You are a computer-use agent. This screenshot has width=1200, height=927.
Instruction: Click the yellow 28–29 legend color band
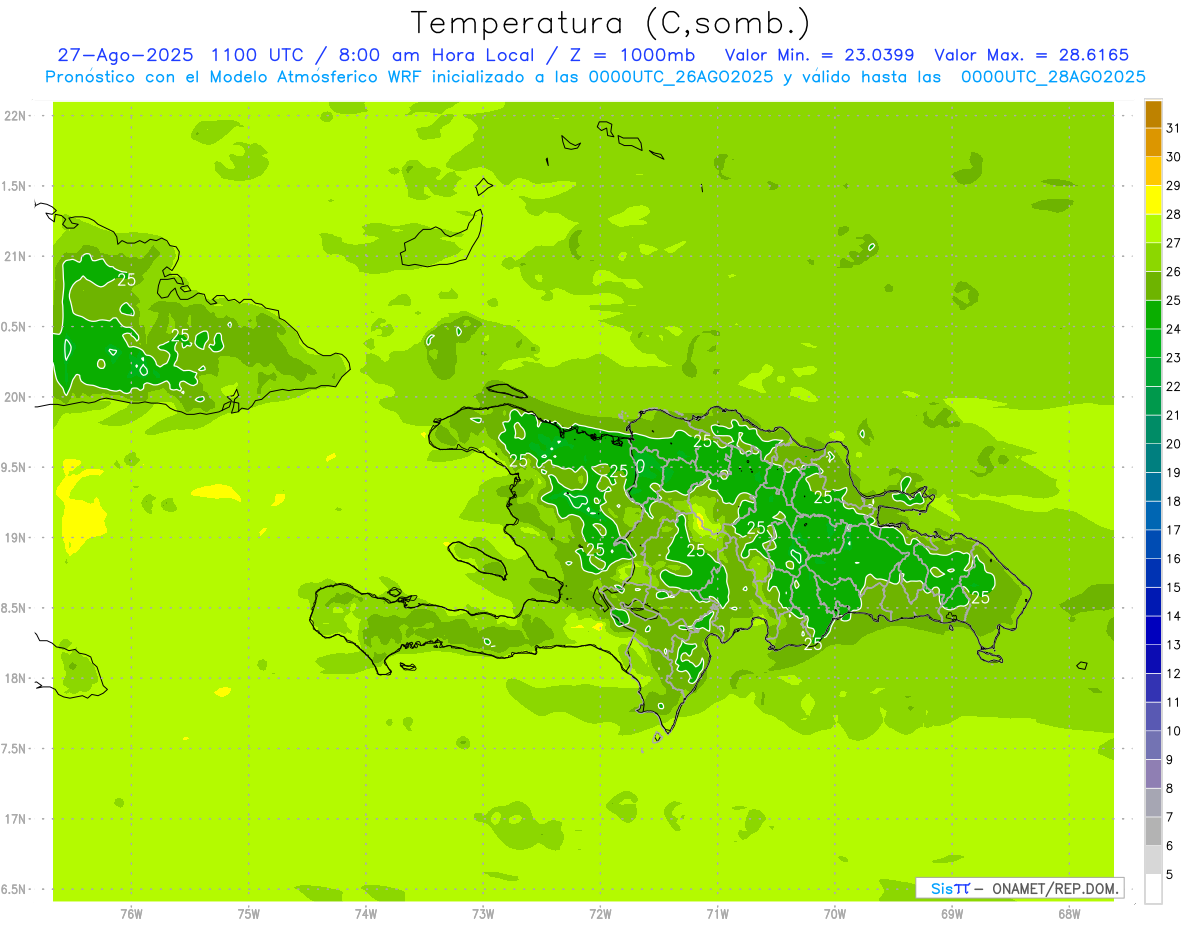click(x=1153, y=200)
